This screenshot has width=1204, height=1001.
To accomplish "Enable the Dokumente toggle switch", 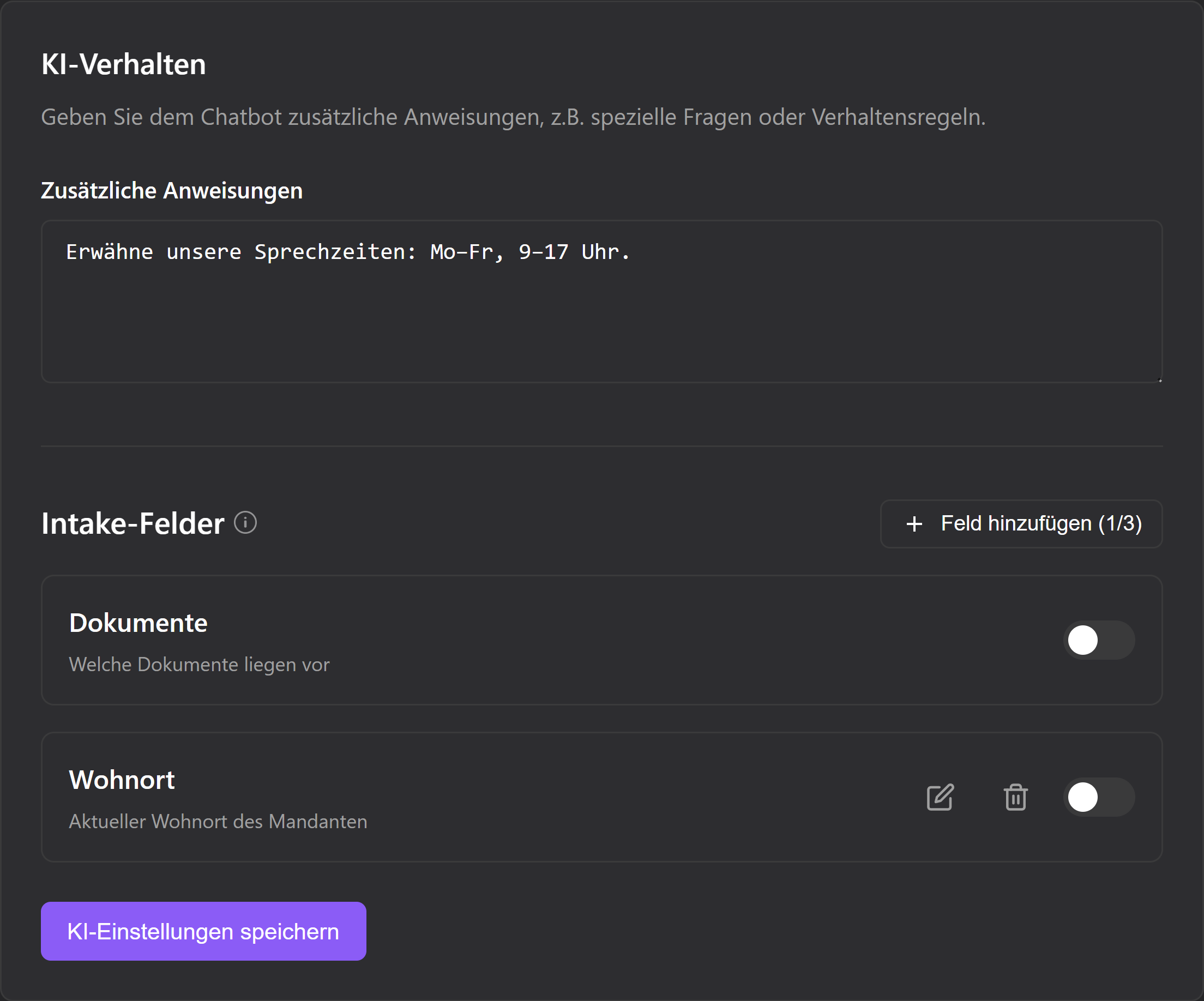I will pos(1099,641).
